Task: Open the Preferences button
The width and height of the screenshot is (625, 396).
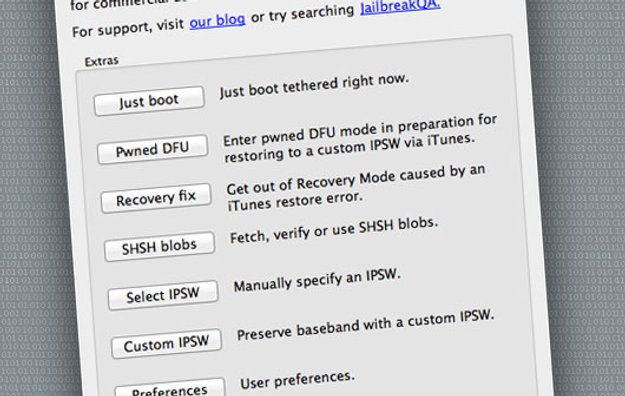Action: tap(170, 388)
